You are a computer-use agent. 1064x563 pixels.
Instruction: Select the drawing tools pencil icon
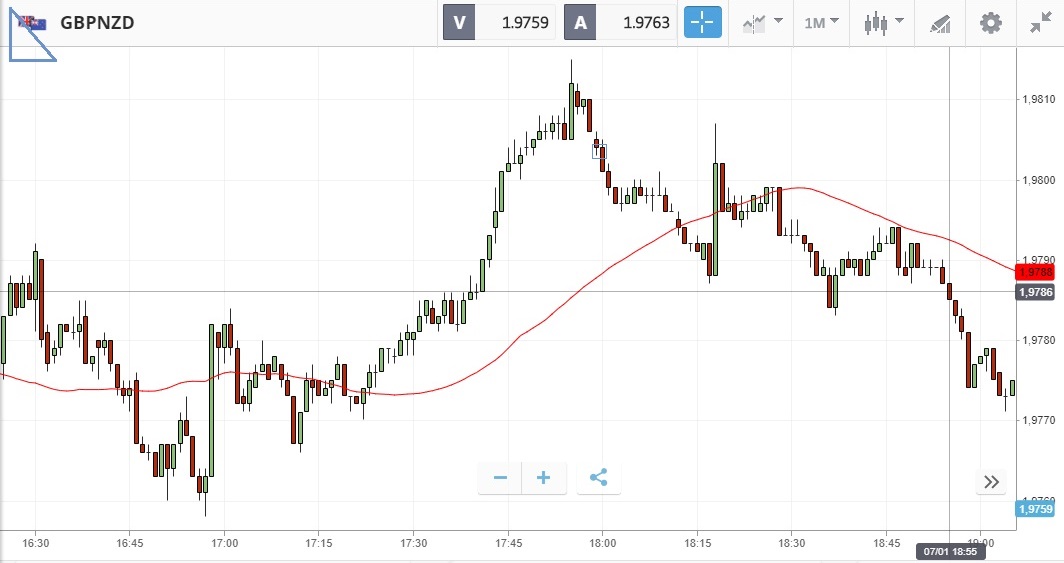pos(940,22)
